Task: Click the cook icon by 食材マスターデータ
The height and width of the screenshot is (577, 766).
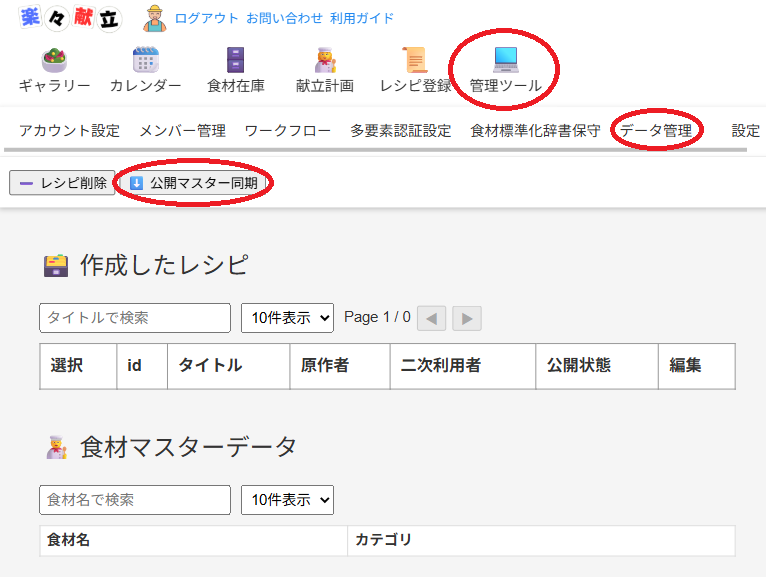Action: tap(56, 447)
